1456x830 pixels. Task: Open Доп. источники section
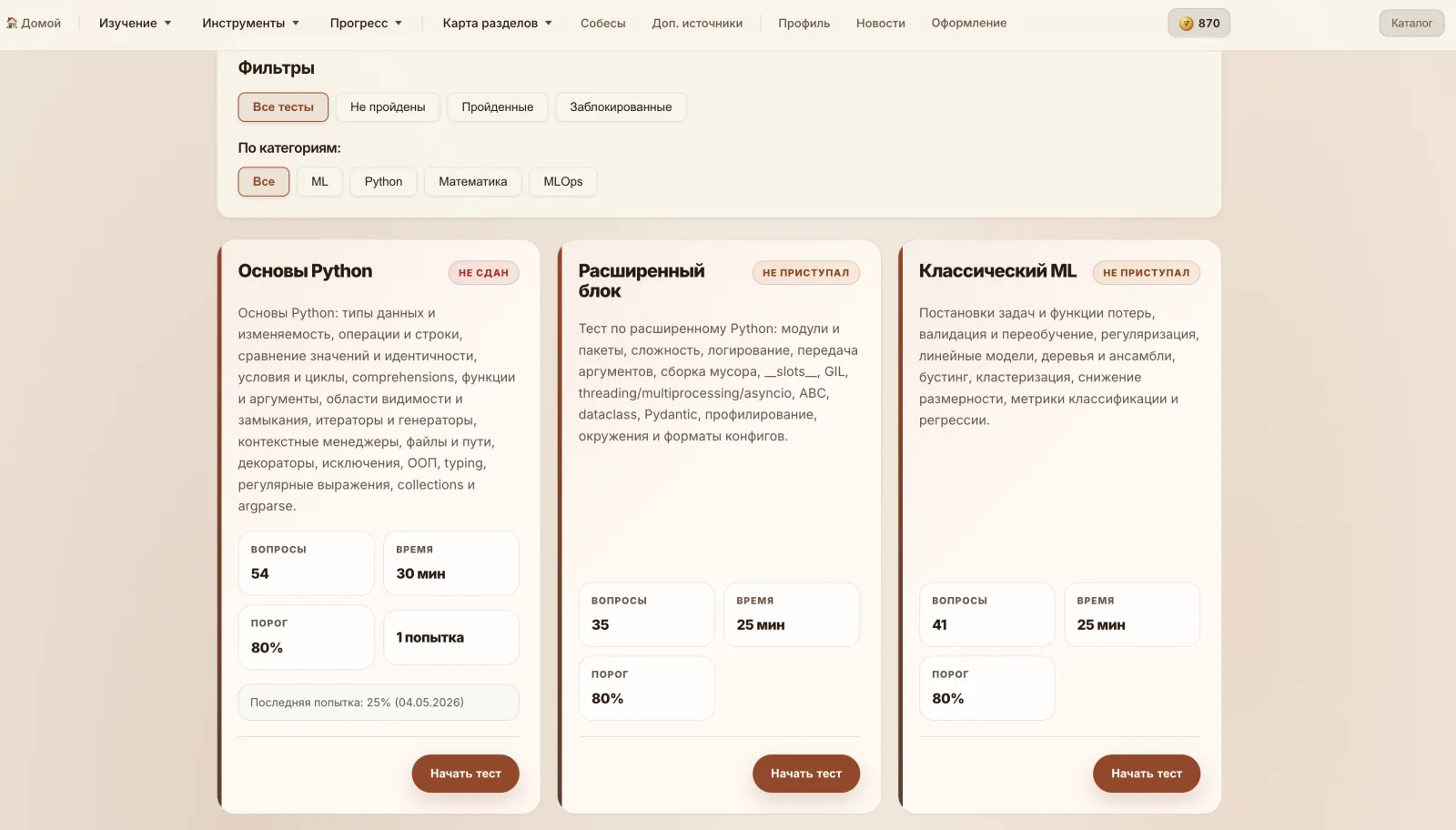[697, 23]
